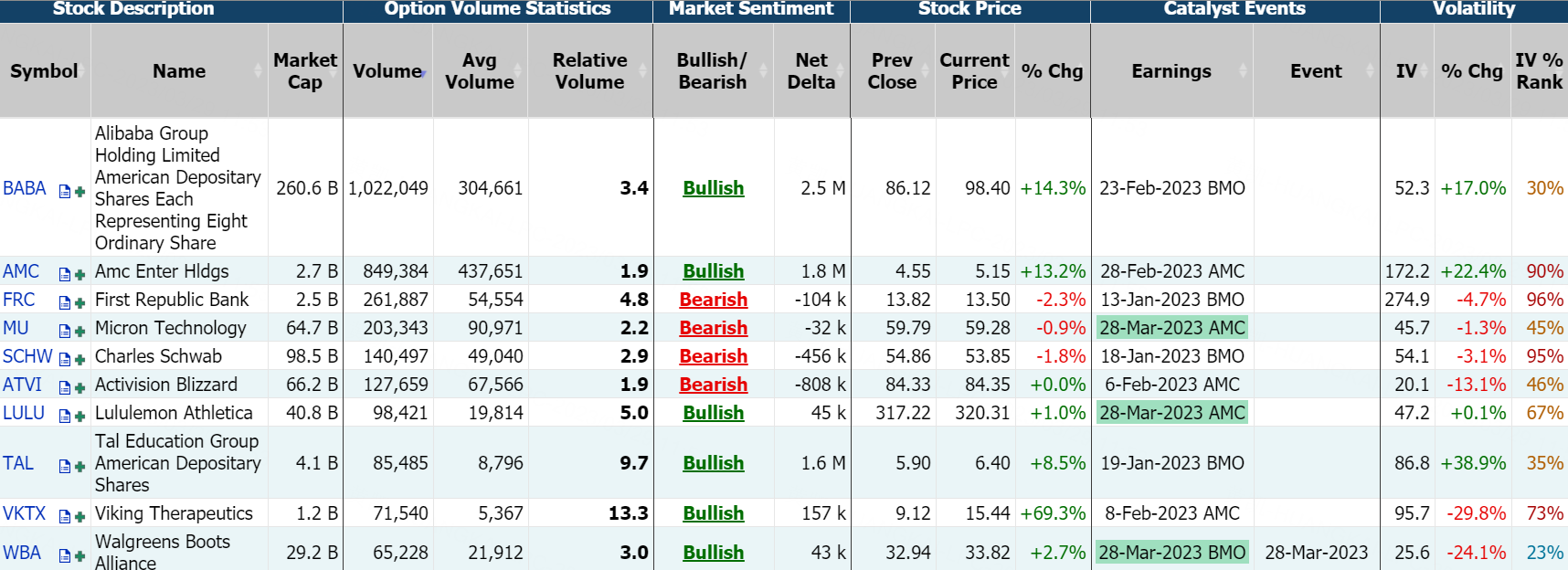
Task: Click the green plus icon next to MU
Action: [79, 331]
